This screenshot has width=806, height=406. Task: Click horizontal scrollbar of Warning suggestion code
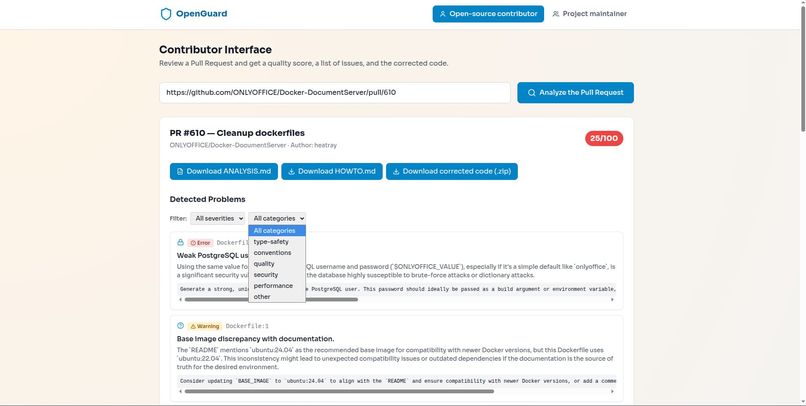[339, 392]
